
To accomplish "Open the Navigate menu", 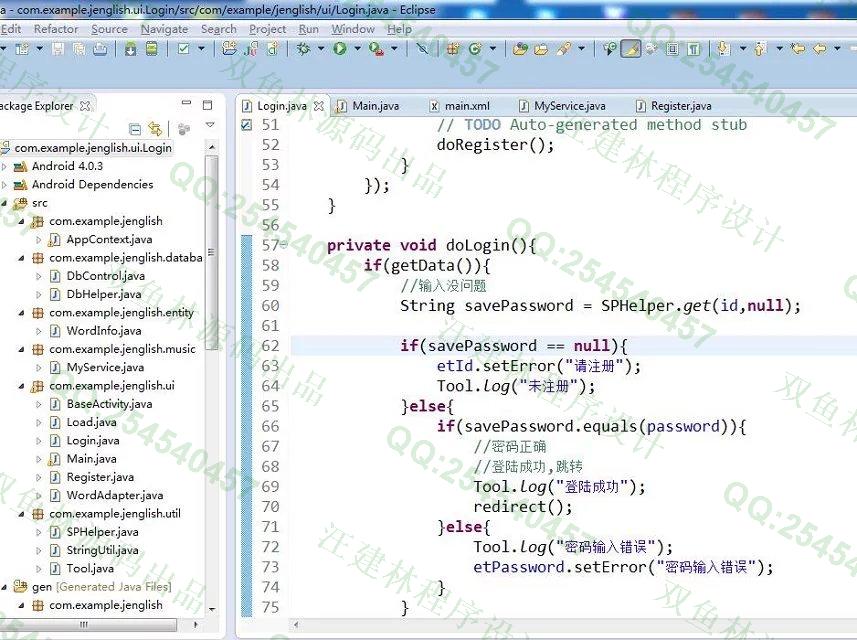I will coord(165,29).
